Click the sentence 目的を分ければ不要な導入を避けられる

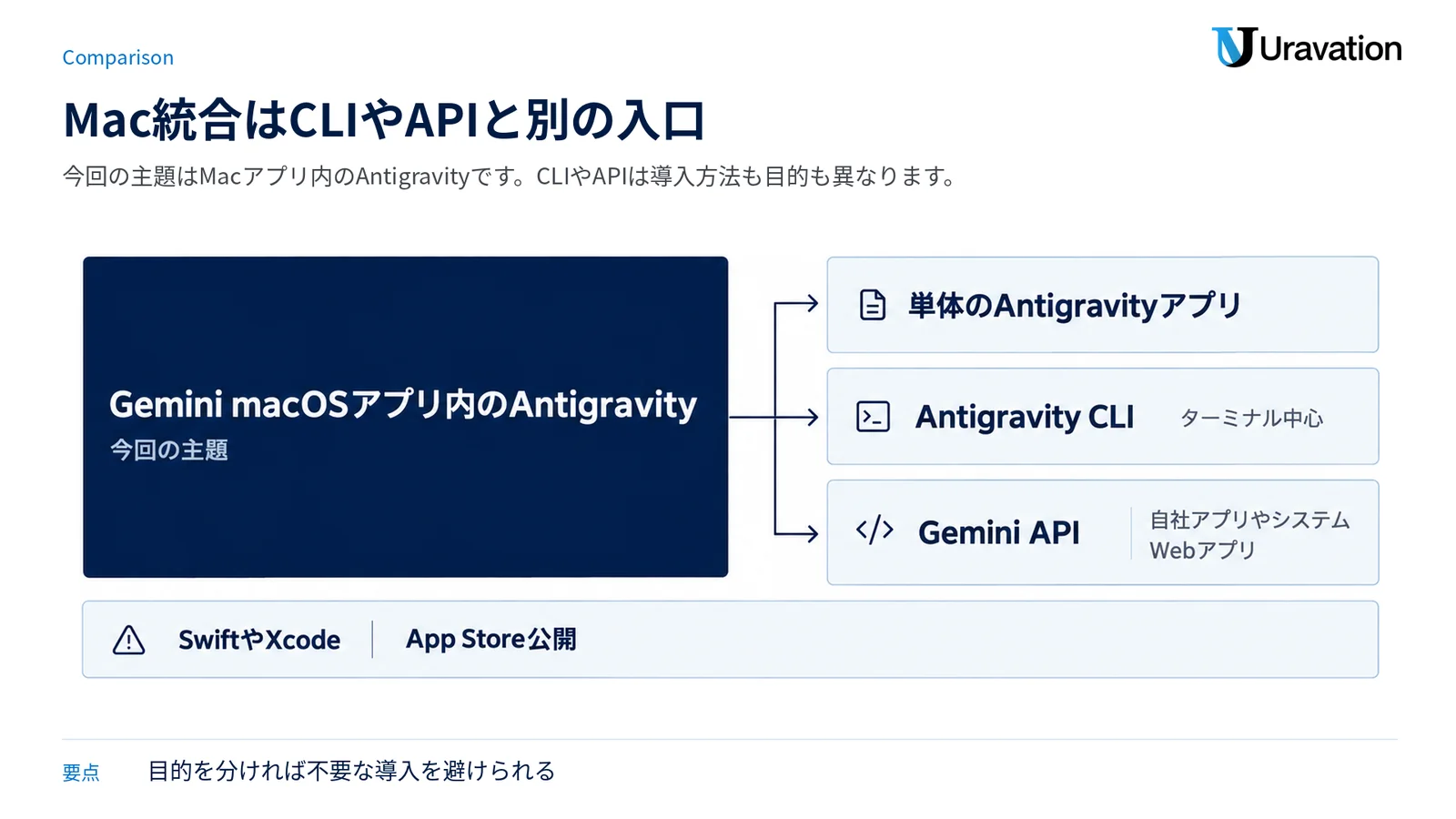351,771
